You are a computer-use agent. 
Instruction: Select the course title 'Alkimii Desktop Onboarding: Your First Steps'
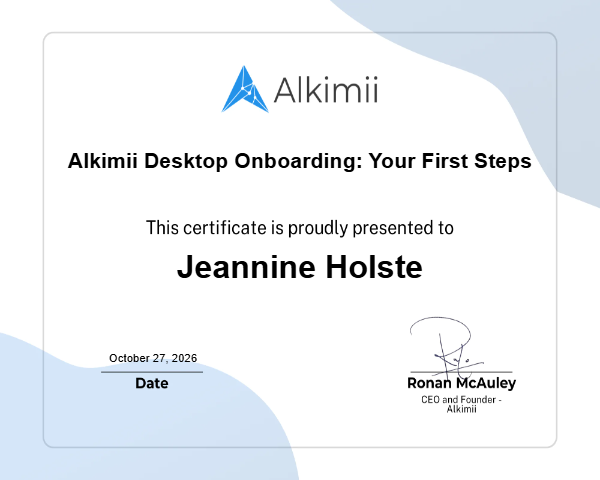click(300, 161)
